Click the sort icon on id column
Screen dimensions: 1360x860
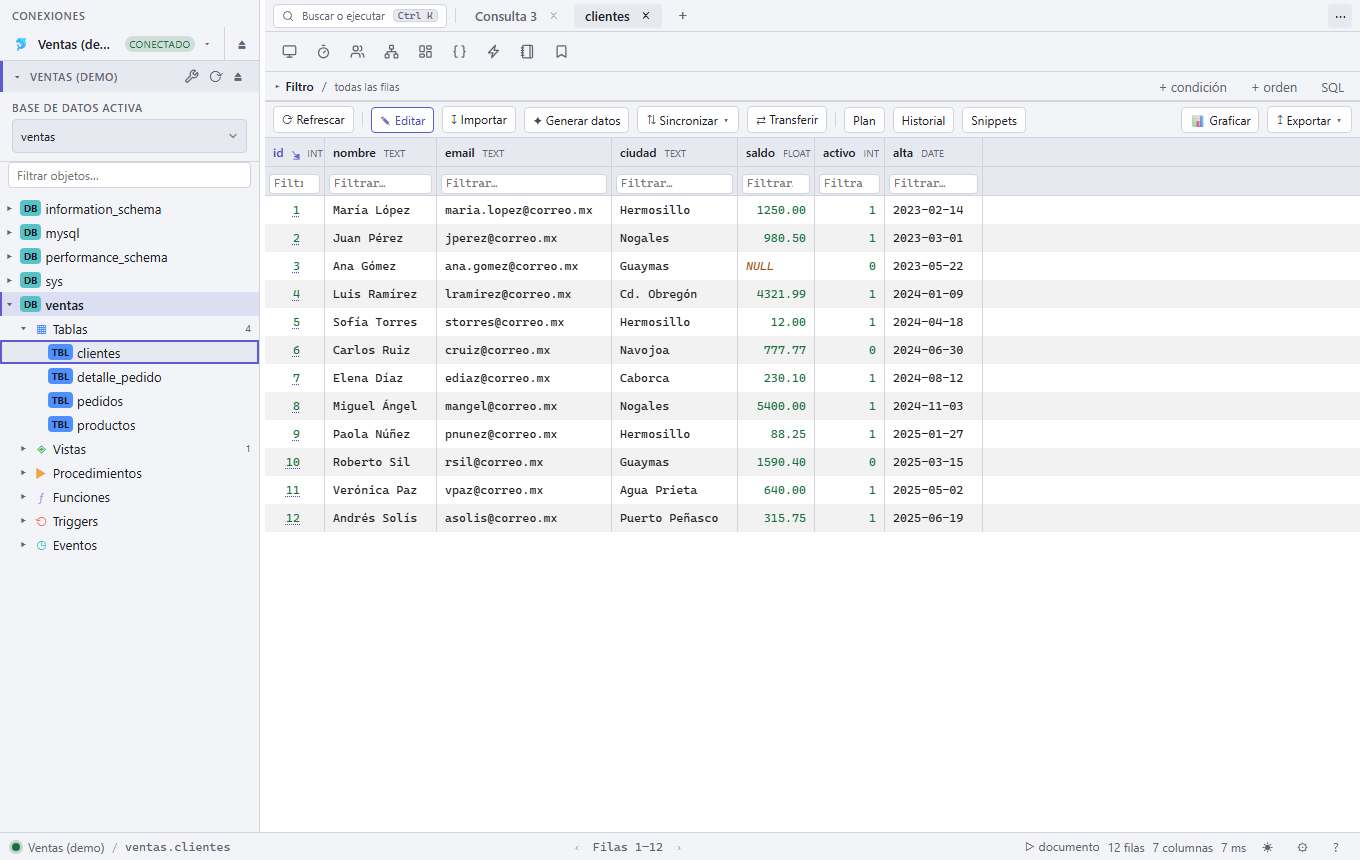tap(296, 154)
